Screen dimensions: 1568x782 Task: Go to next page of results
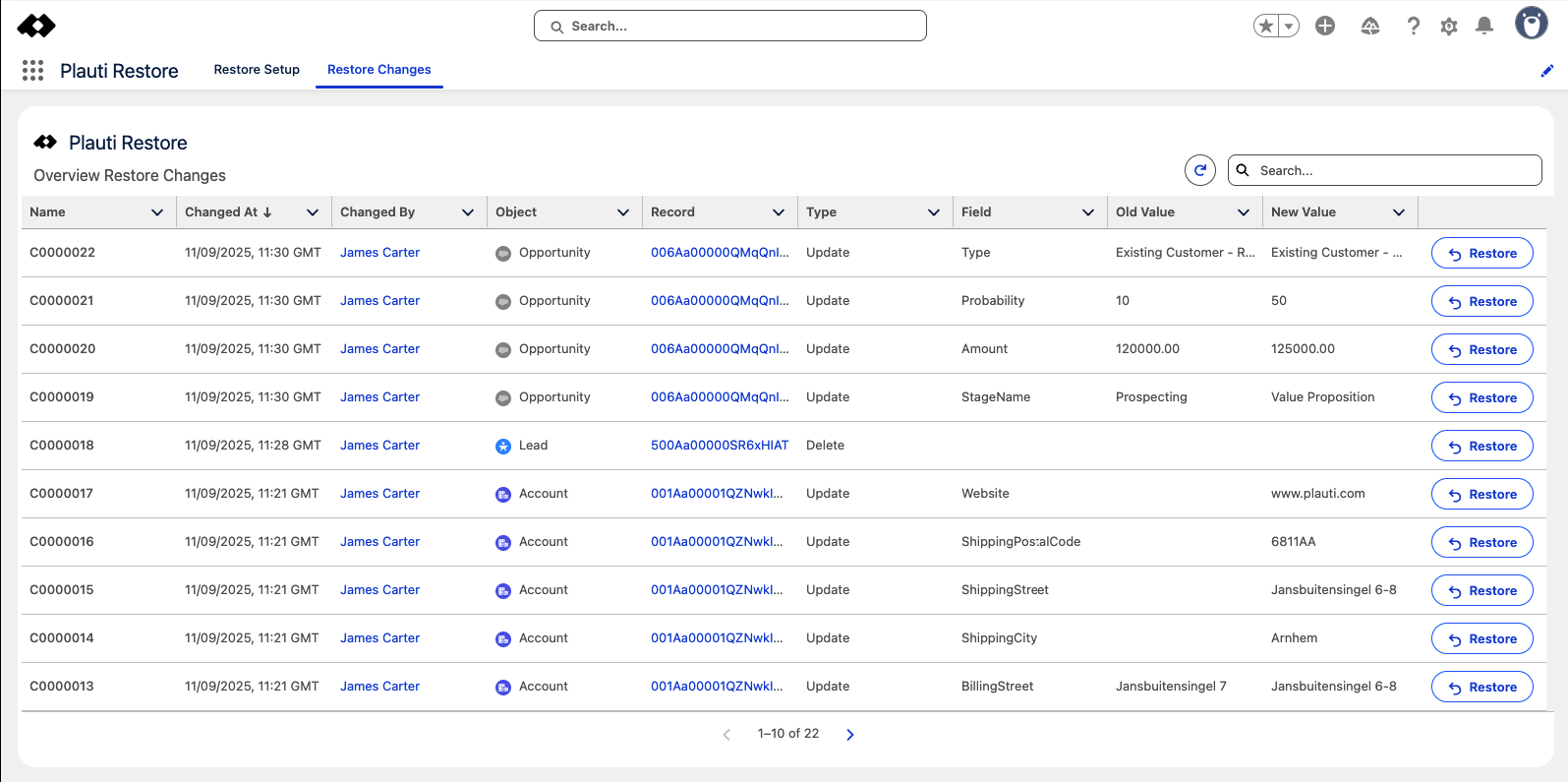point(850,735)
